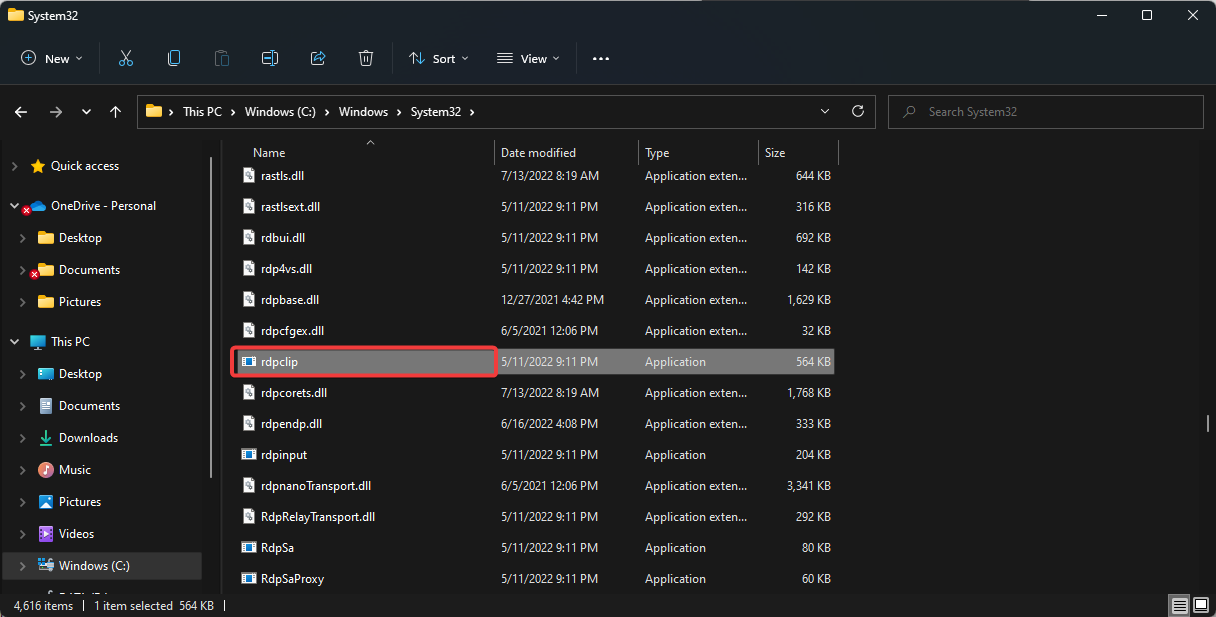Click the Rename icon in toolbar
Screen dimensions: 1216x617
269,58
